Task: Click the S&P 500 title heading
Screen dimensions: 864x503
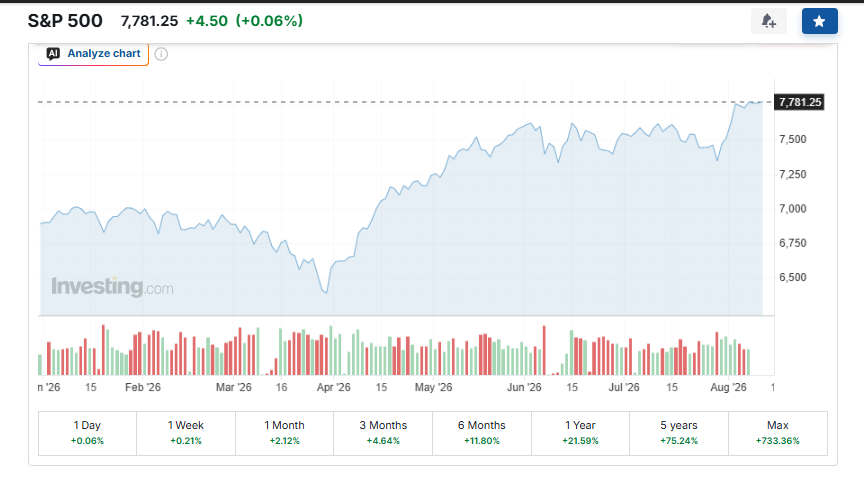Action: pyautogui.click(x=65, y=21)
